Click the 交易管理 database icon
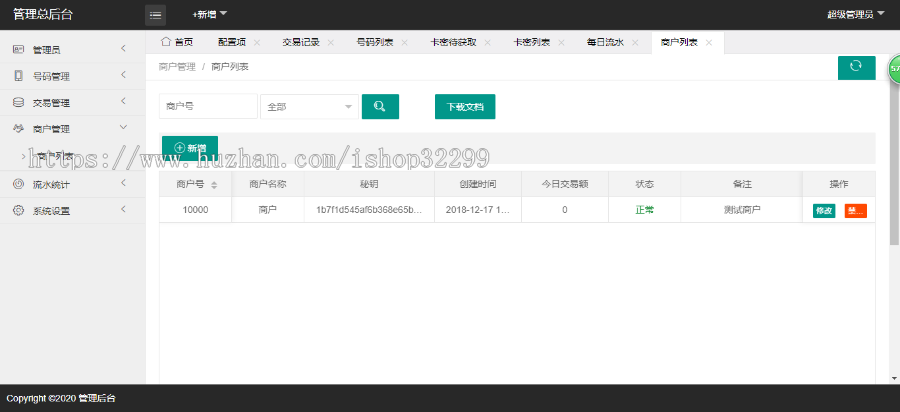 (x=18, y=103)
